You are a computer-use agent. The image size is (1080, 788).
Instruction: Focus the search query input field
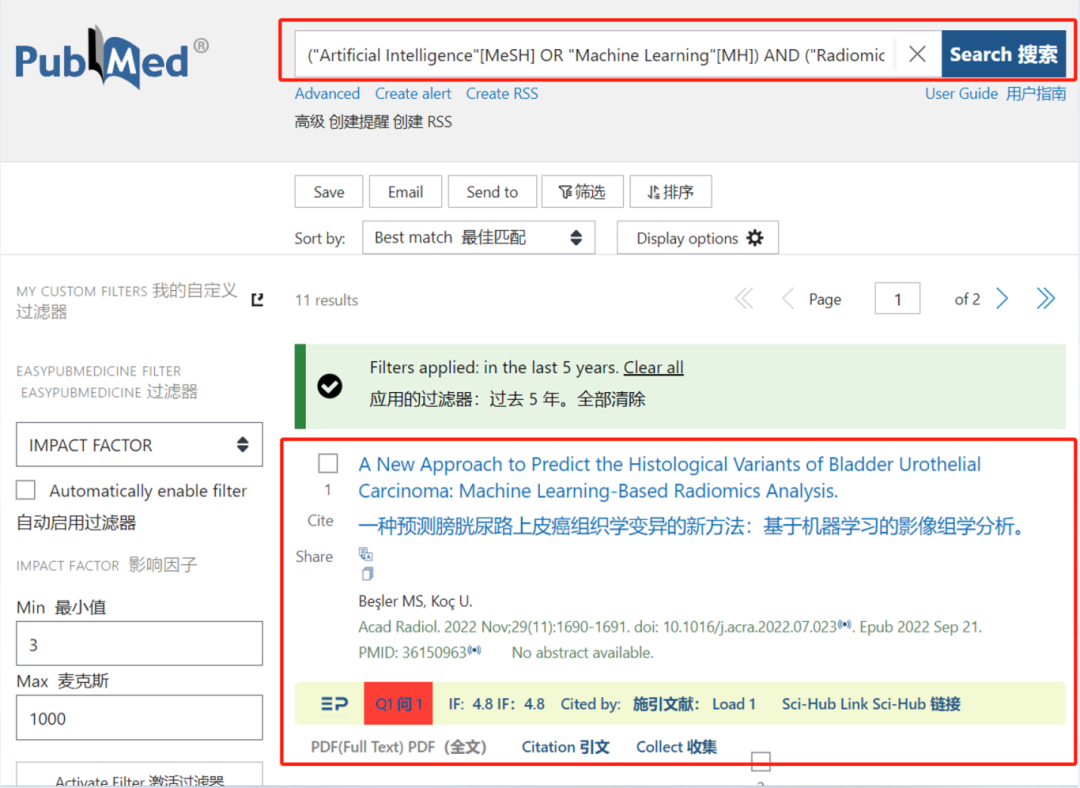595,54
